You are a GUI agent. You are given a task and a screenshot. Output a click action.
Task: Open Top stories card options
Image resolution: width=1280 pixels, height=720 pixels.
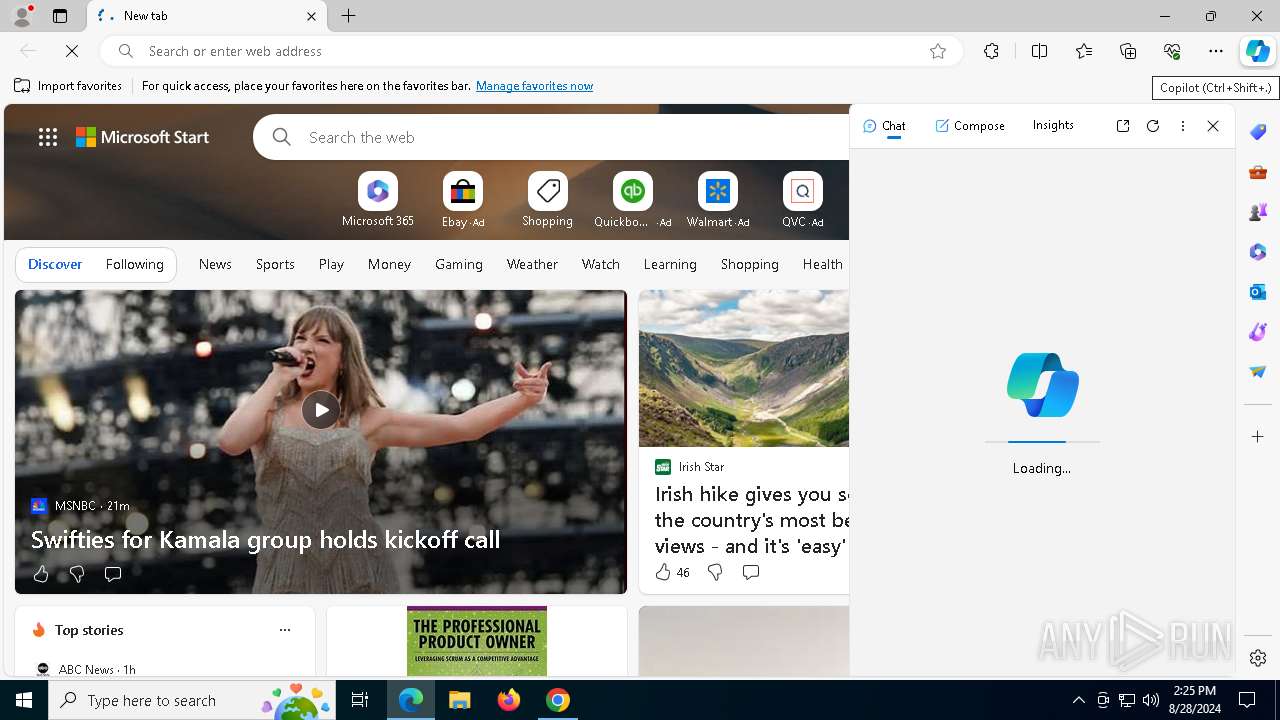pos(285,630)
